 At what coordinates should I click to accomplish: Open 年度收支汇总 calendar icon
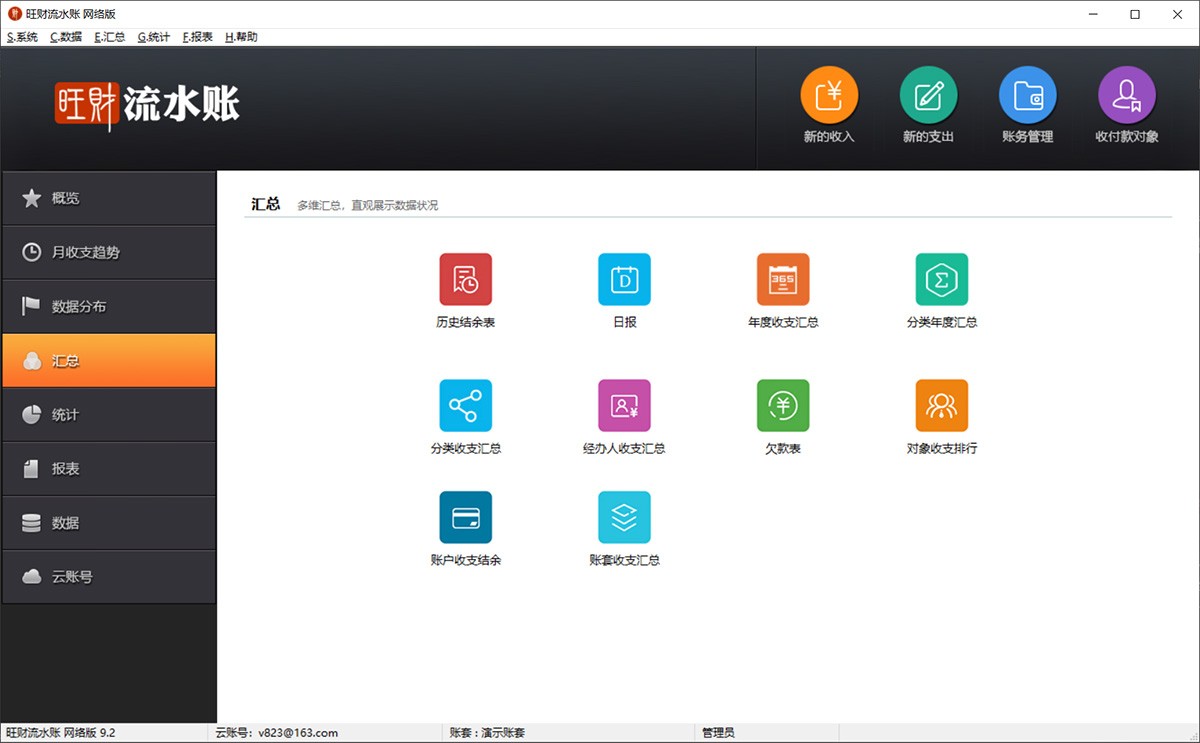pos(783,279)
